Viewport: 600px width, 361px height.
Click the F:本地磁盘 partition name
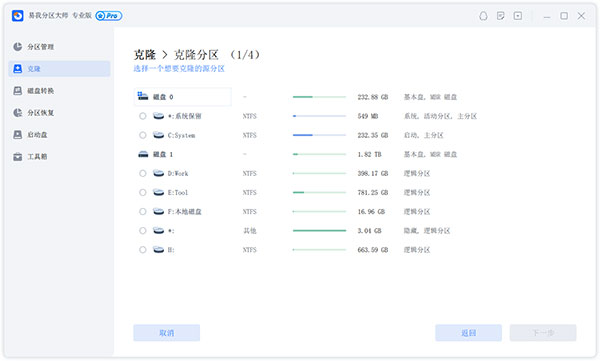184,212
